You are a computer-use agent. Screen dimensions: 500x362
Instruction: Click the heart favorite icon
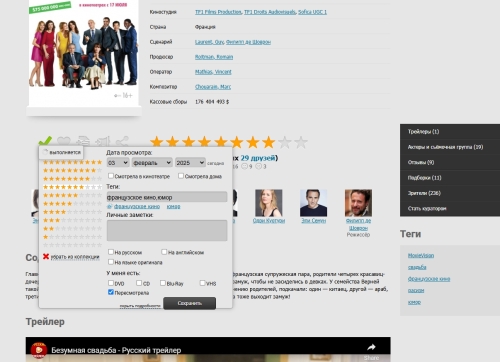(64, 141)
